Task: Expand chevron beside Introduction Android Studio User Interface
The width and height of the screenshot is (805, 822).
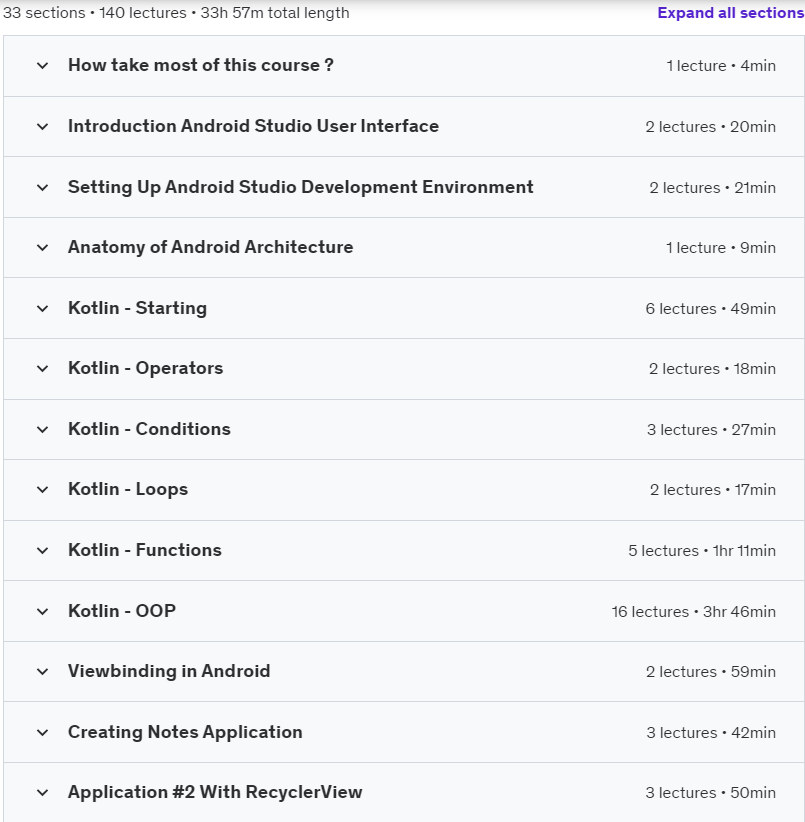Action: pyautogui.click(x=42, y=127)
